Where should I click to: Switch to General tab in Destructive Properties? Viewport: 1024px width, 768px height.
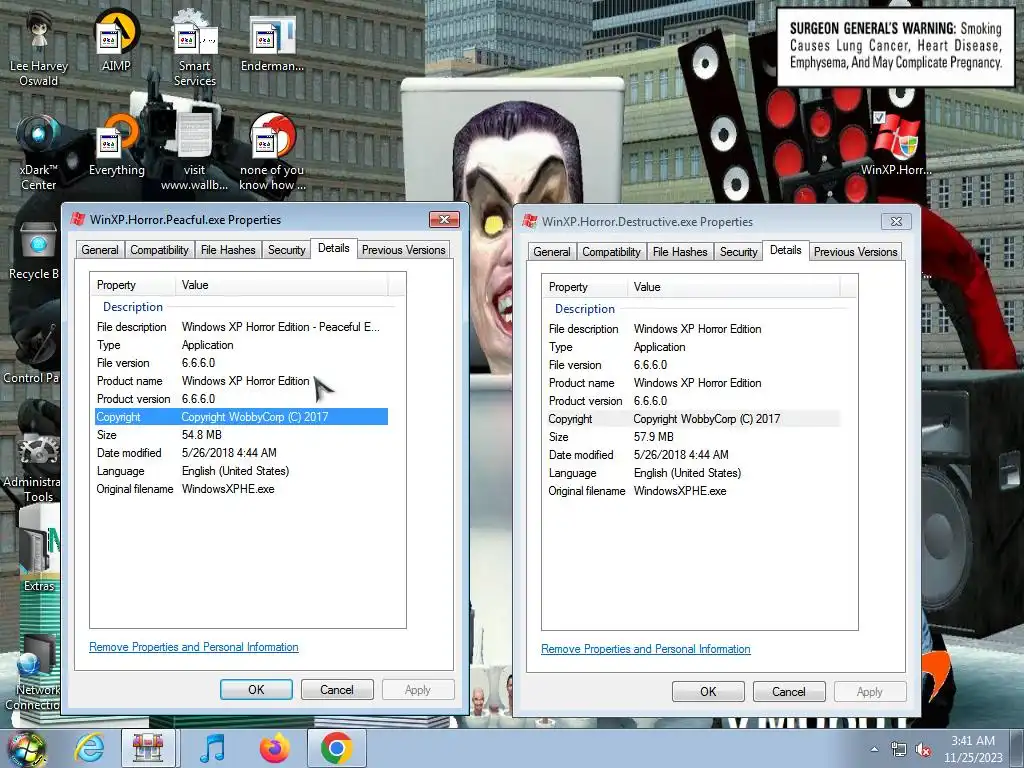point(552,251)
